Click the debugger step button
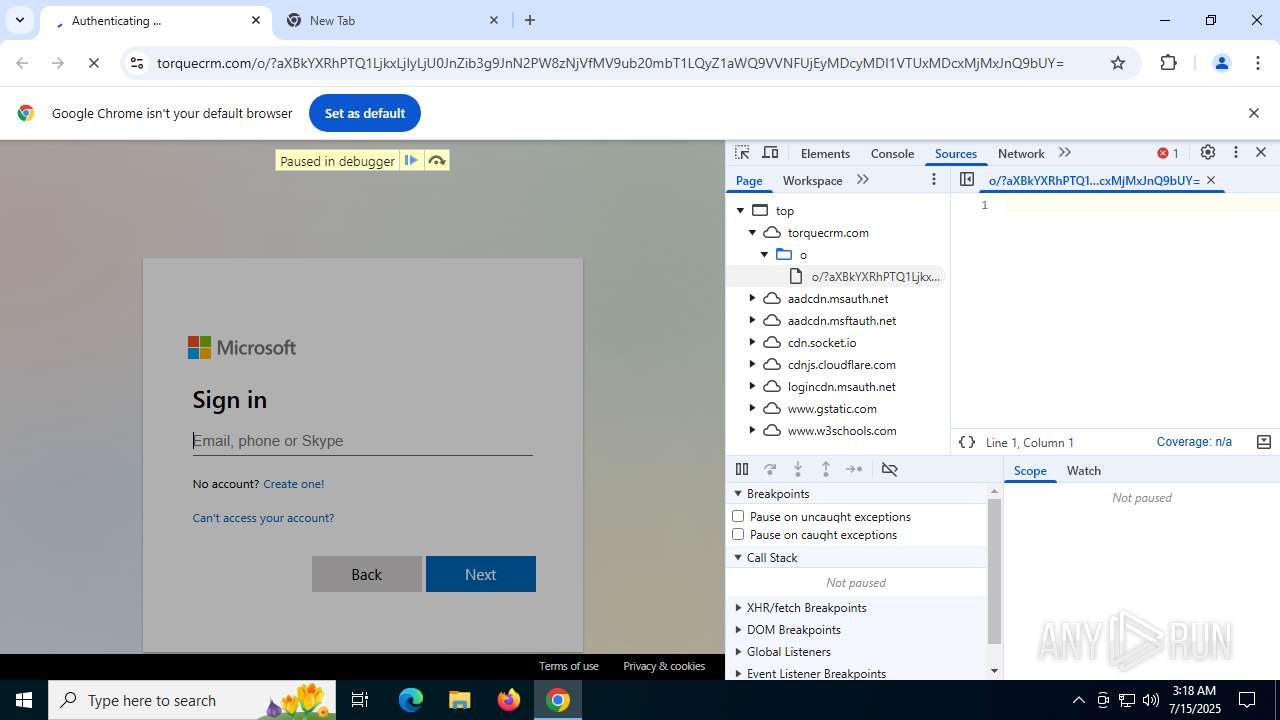The height and width of the screenshot is (720, 1280). pyautogui.click(x=854, y=469)
